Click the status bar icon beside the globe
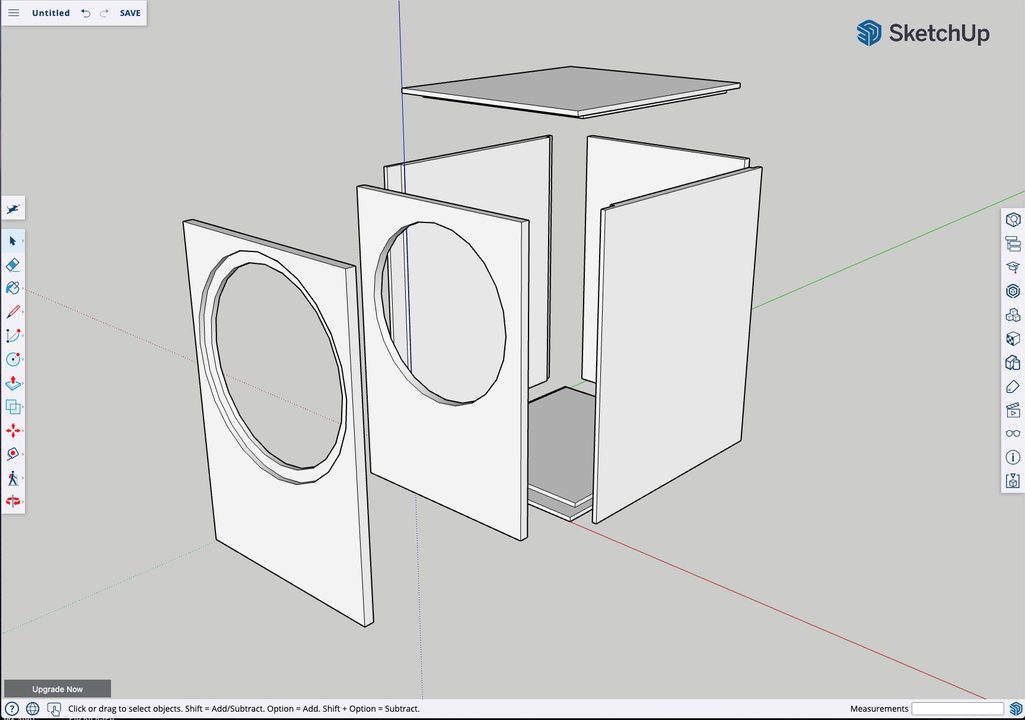 click(x=54, y=709)
